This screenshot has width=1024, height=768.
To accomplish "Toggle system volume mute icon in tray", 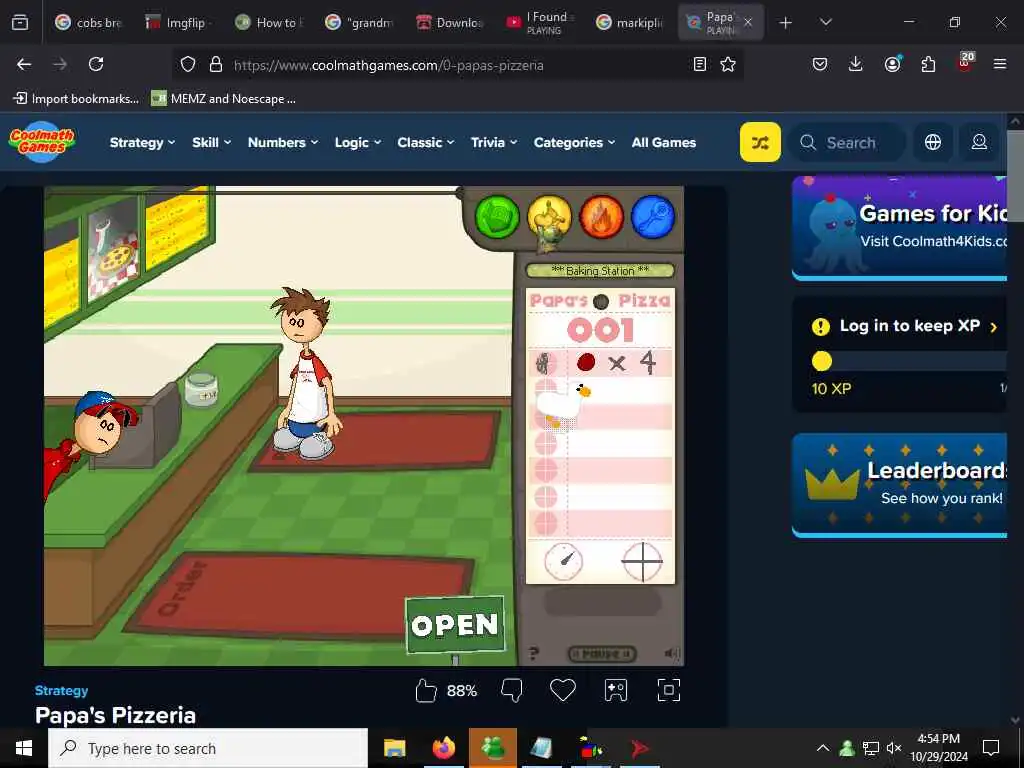I will tap(893, 748).
